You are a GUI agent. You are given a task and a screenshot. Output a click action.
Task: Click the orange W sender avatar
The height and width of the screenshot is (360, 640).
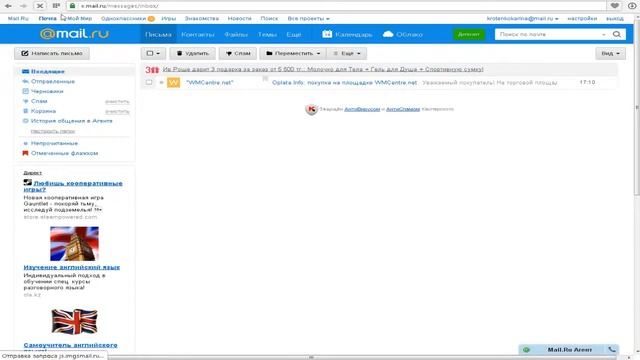coord(173,82)
